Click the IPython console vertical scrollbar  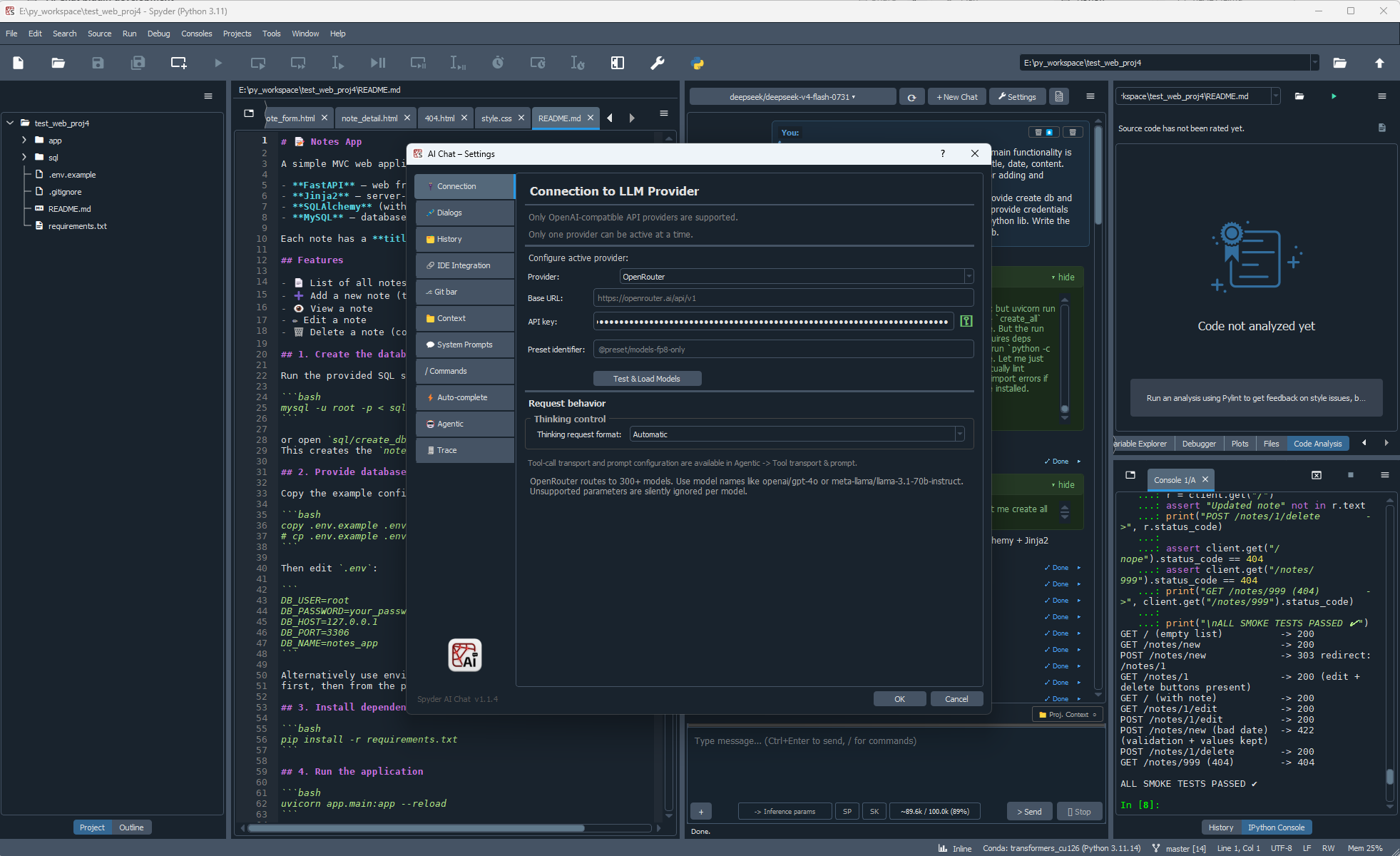(1389, 778)
